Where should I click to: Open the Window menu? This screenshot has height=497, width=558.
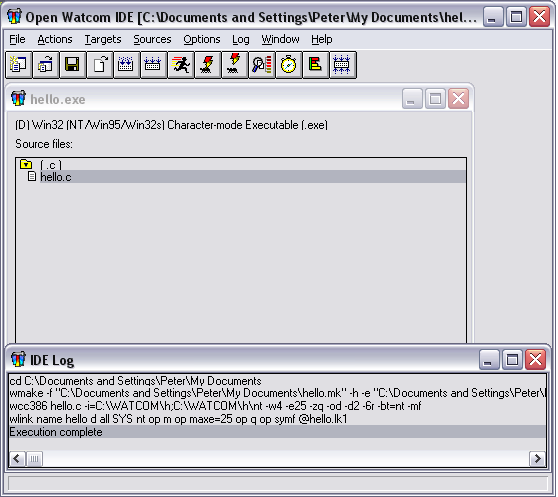coord(280,39)
